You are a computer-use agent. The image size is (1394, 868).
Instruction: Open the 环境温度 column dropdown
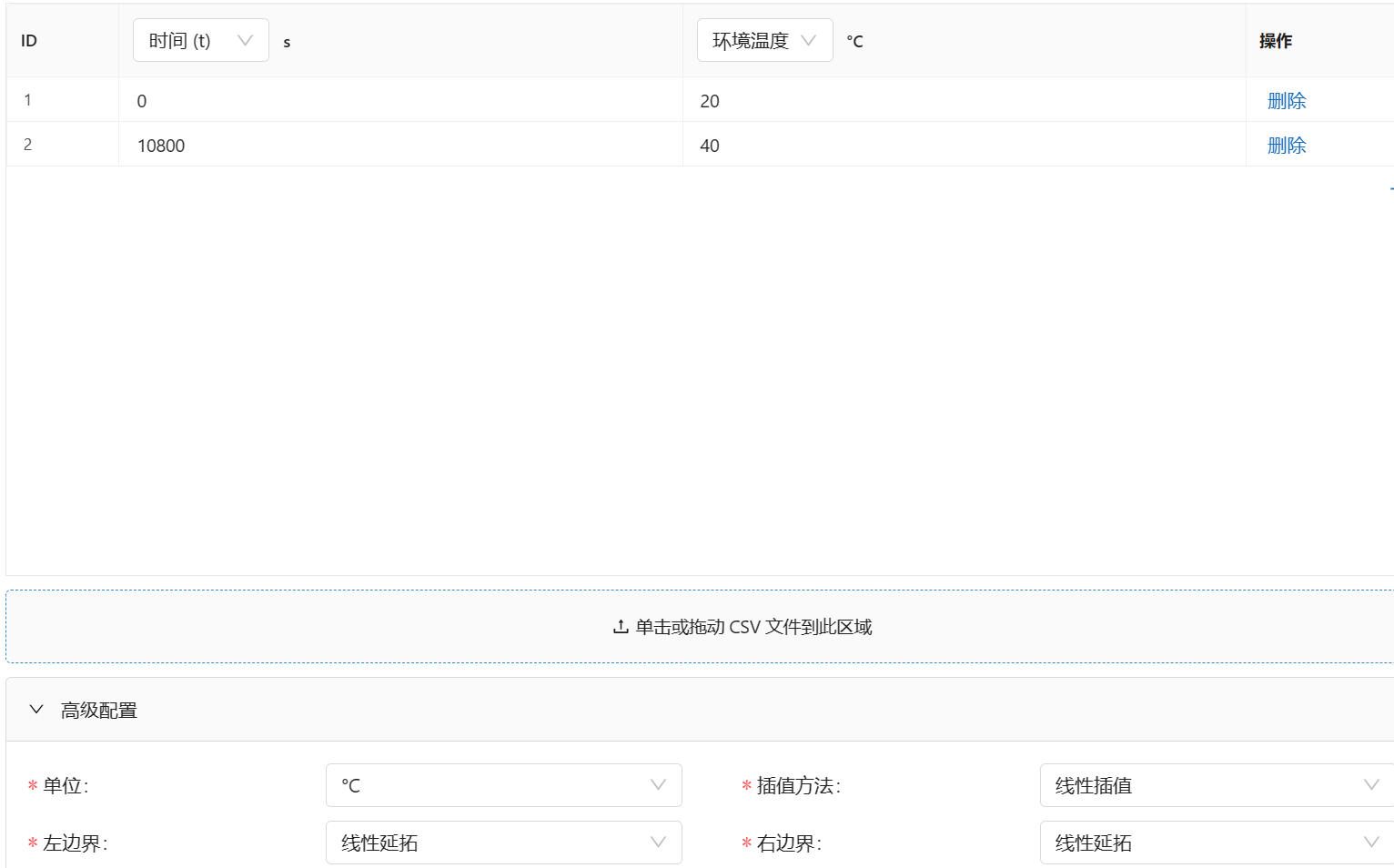pyautogui.click(x=764, y=40)
